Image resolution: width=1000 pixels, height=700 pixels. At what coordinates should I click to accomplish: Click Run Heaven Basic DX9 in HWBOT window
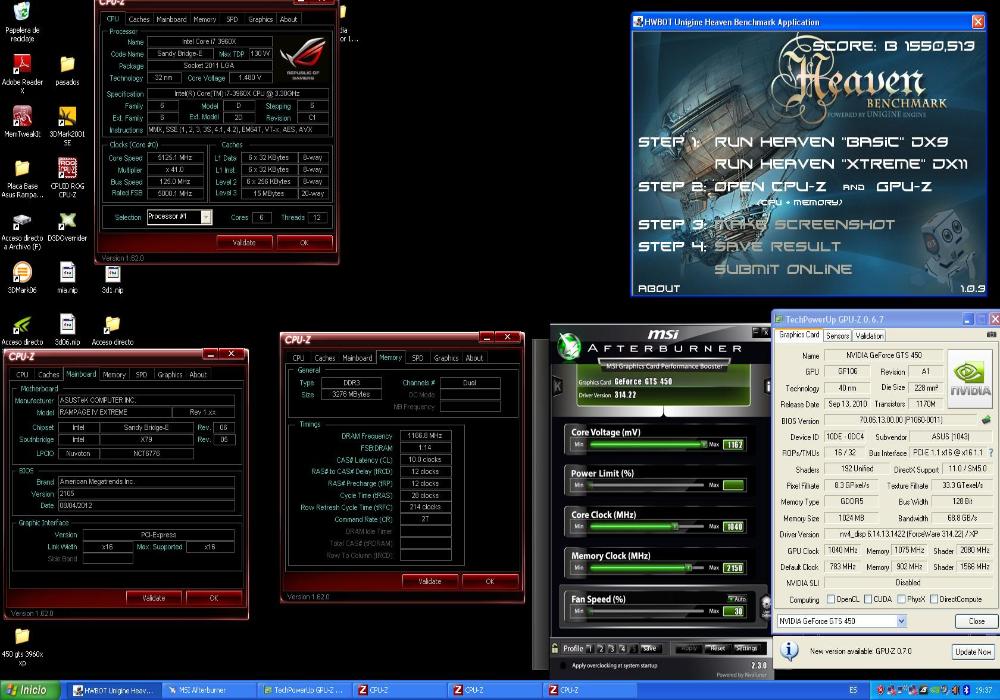tap(831, 142)
